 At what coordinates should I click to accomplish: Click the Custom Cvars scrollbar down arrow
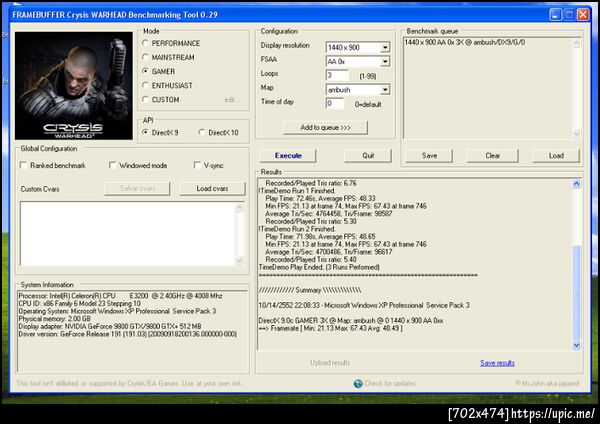coord(240,261)
